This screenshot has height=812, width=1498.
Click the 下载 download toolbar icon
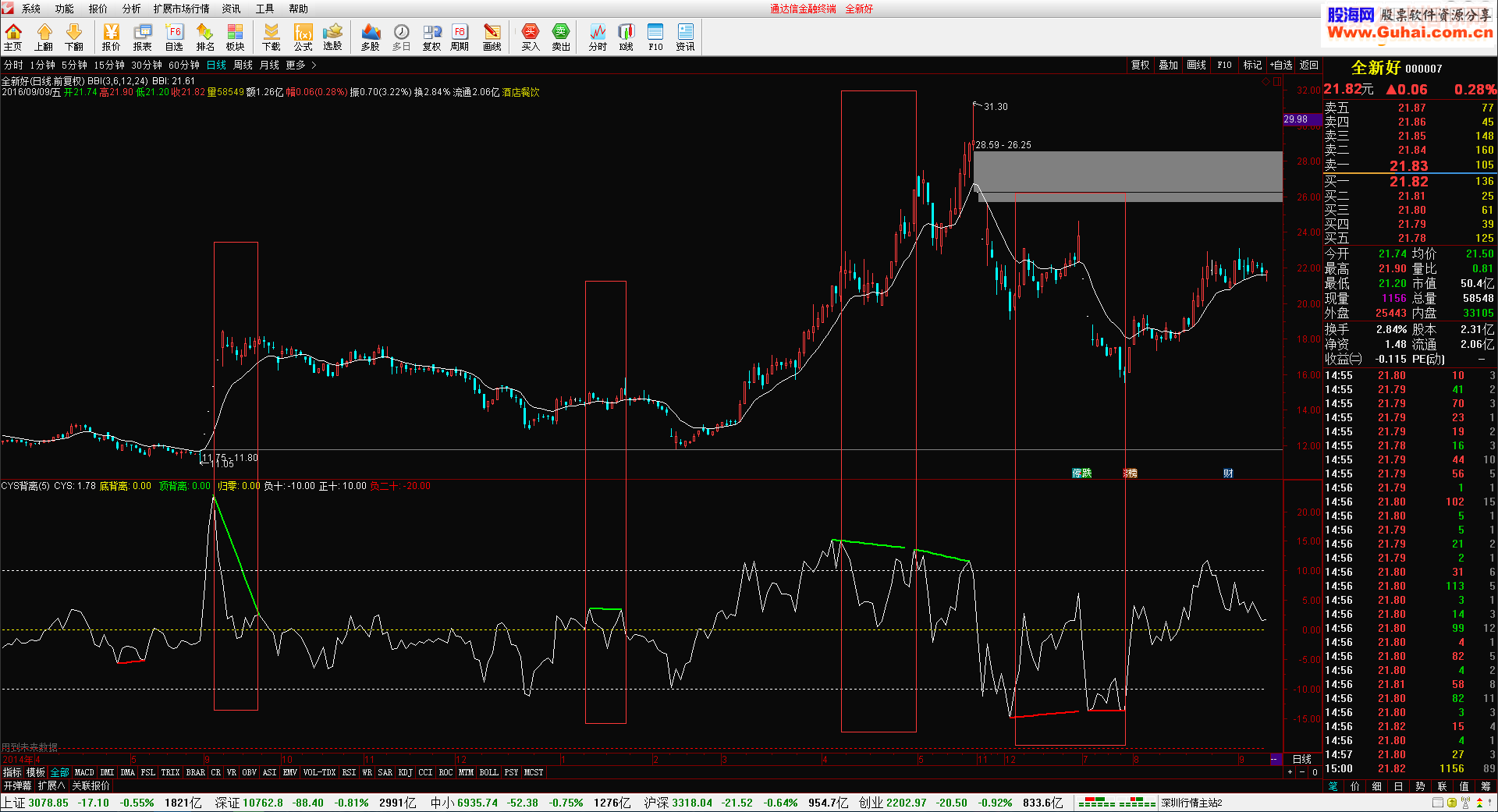(x=272, y=37)
